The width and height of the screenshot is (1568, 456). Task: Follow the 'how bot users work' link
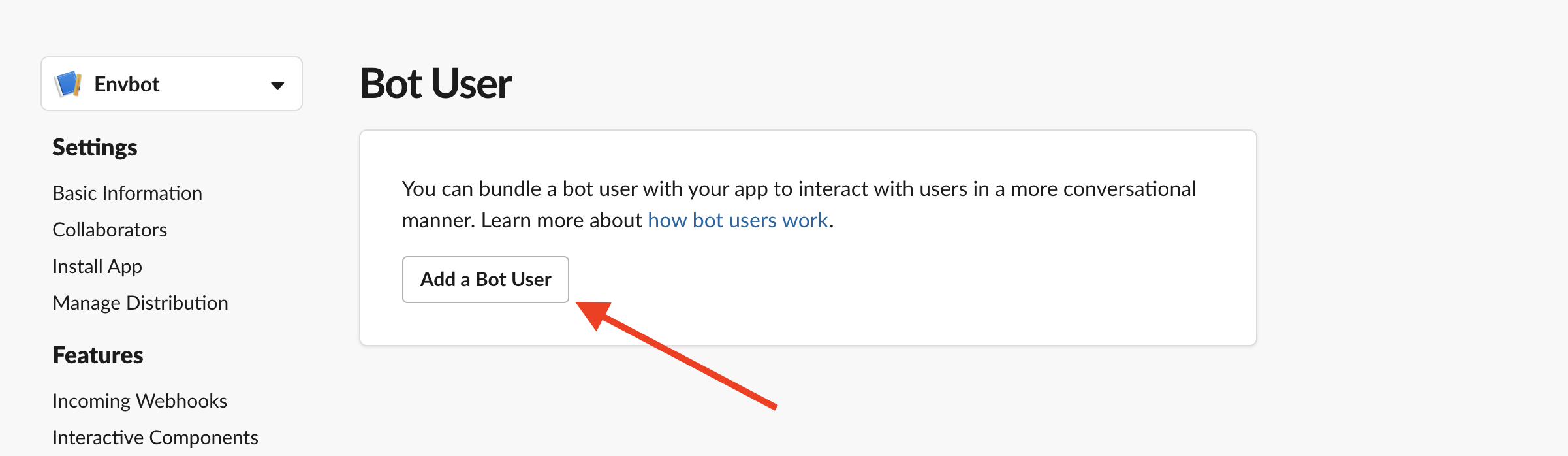coord(738,221)
